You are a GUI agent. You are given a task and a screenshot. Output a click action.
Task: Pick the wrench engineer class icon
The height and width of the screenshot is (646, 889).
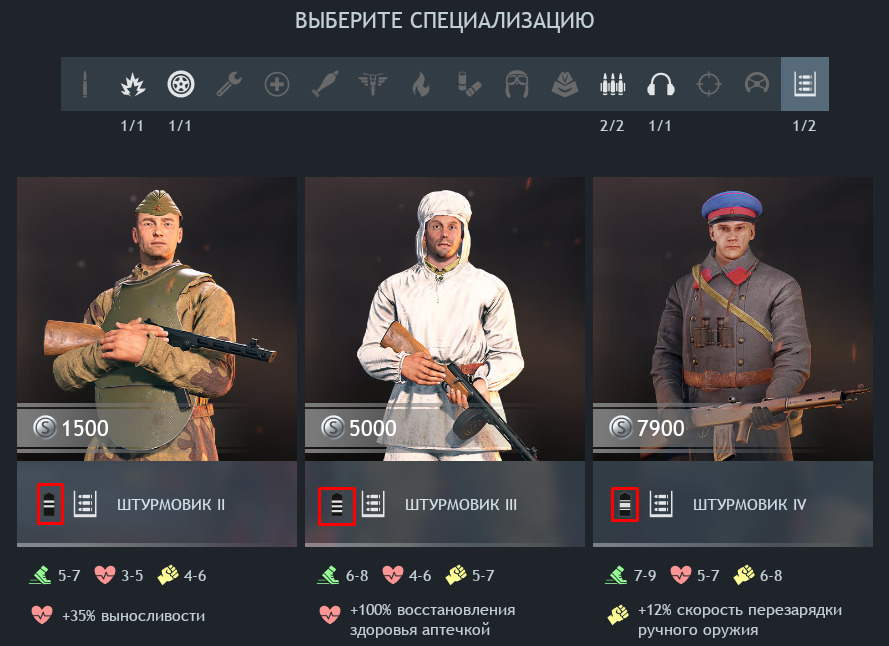[229, 85]
